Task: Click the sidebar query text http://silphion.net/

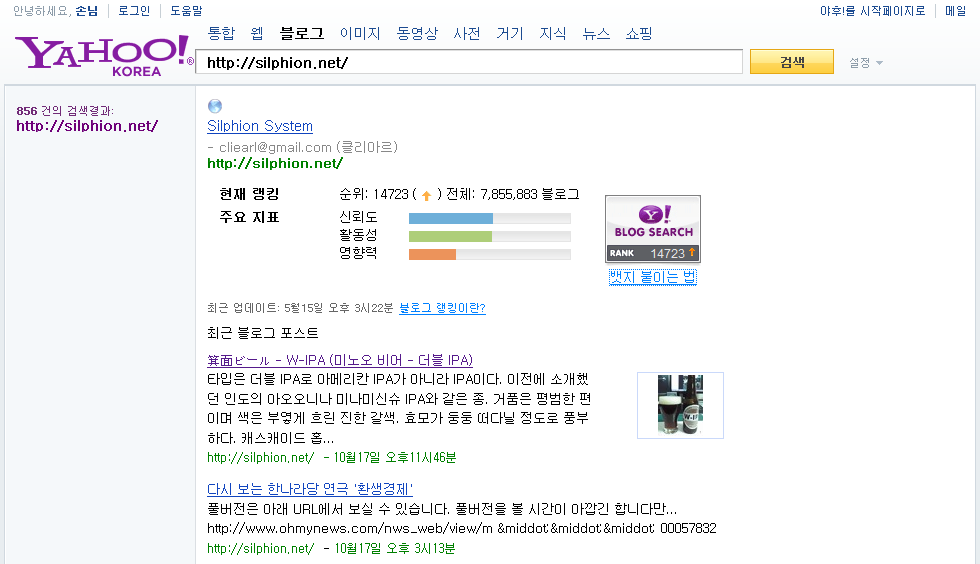Action: (x=87, y=126)
